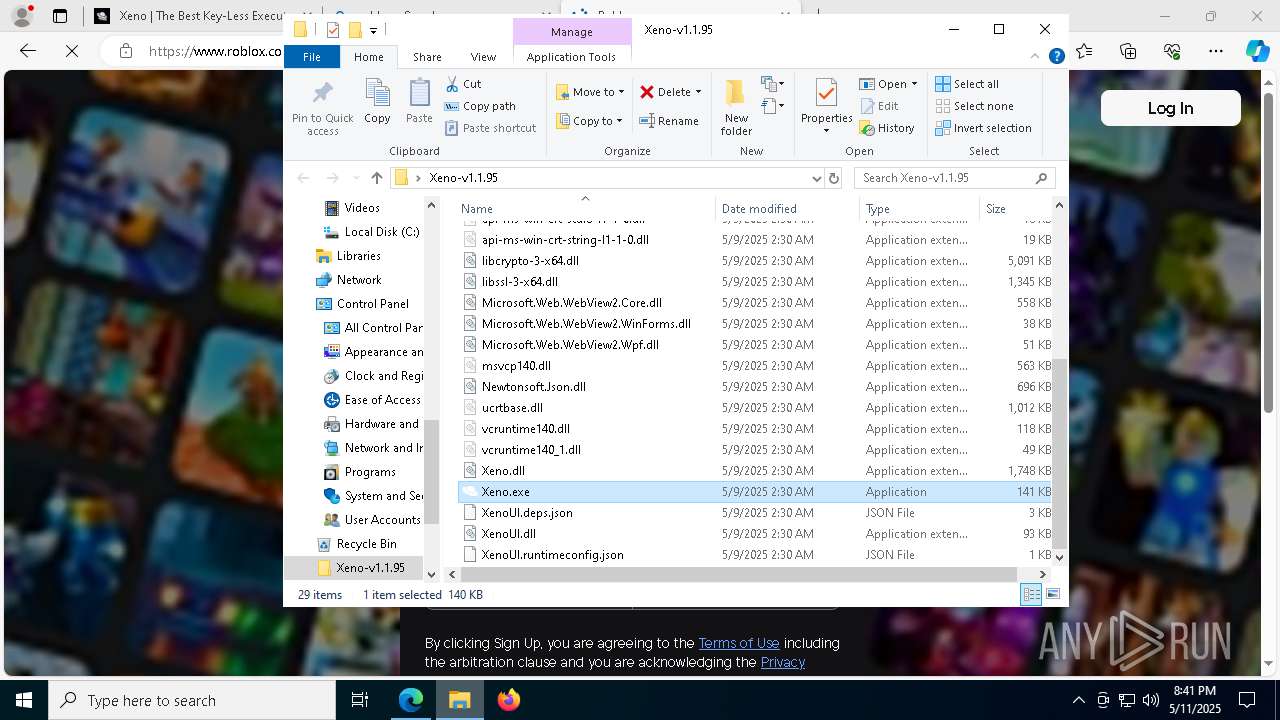Click the Cut scissors command

click(463, 84)
